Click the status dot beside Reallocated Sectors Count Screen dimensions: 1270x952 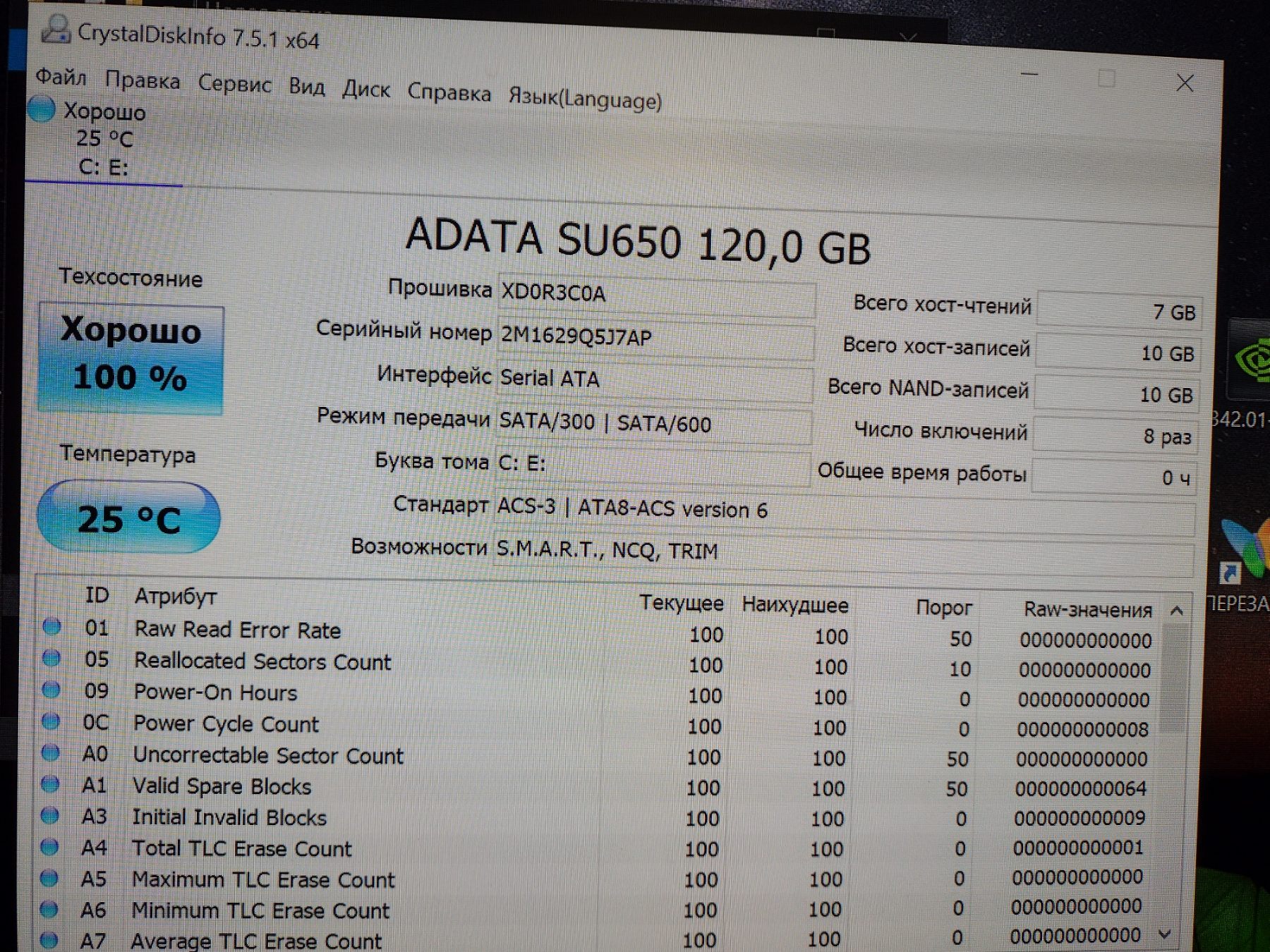click(51, 658)
